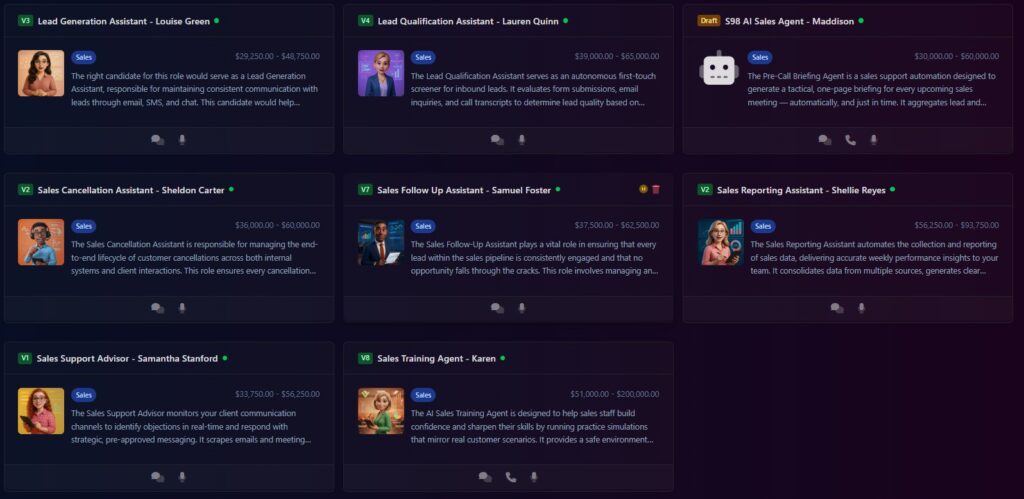Open chat for Louise Green assistant
Viewport: 1024px width, 499px height.
pos(157,140)
